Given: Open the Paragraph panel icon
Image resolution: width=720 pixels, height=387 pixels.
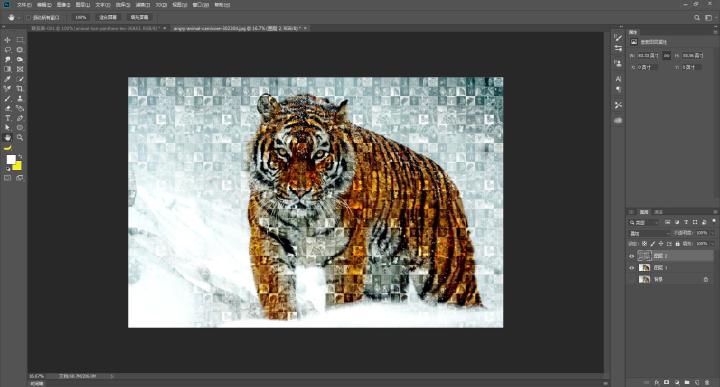Looking at the screenshot, I should pyautogui.click(x=618, y=90).
